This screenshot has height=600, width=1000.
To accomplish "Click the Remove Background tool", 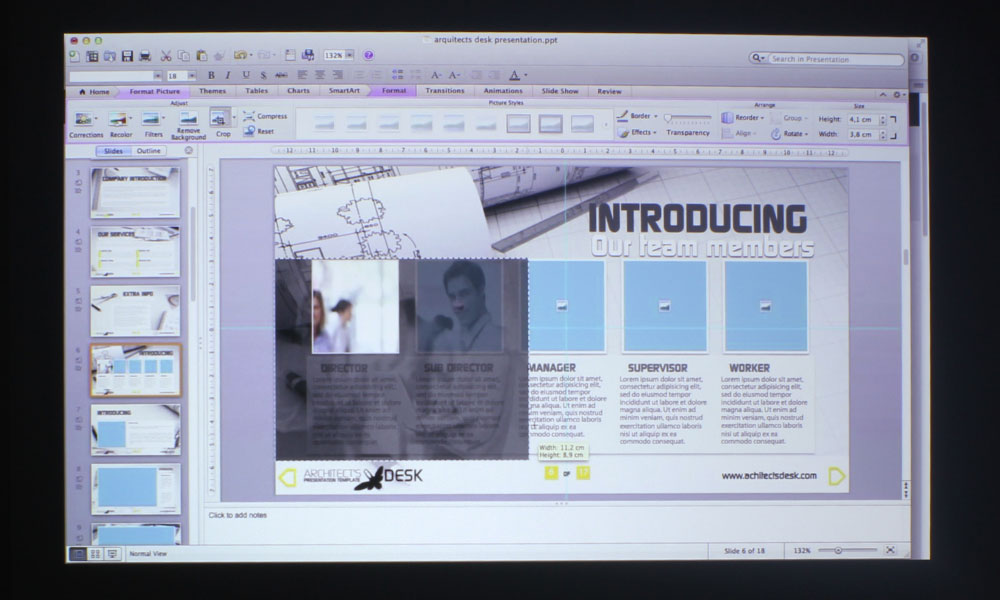I will coord(188,123).
